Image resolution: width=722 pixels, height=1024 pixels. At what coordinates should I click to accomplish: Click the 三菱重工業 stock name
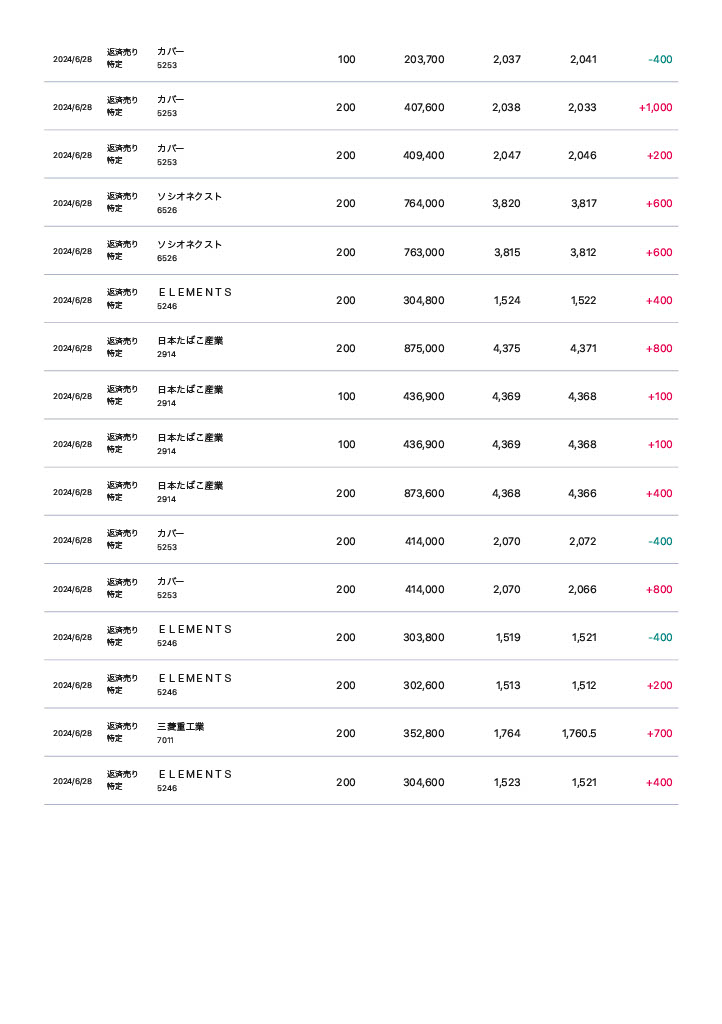pyautogui.click(x=180, y=727)
